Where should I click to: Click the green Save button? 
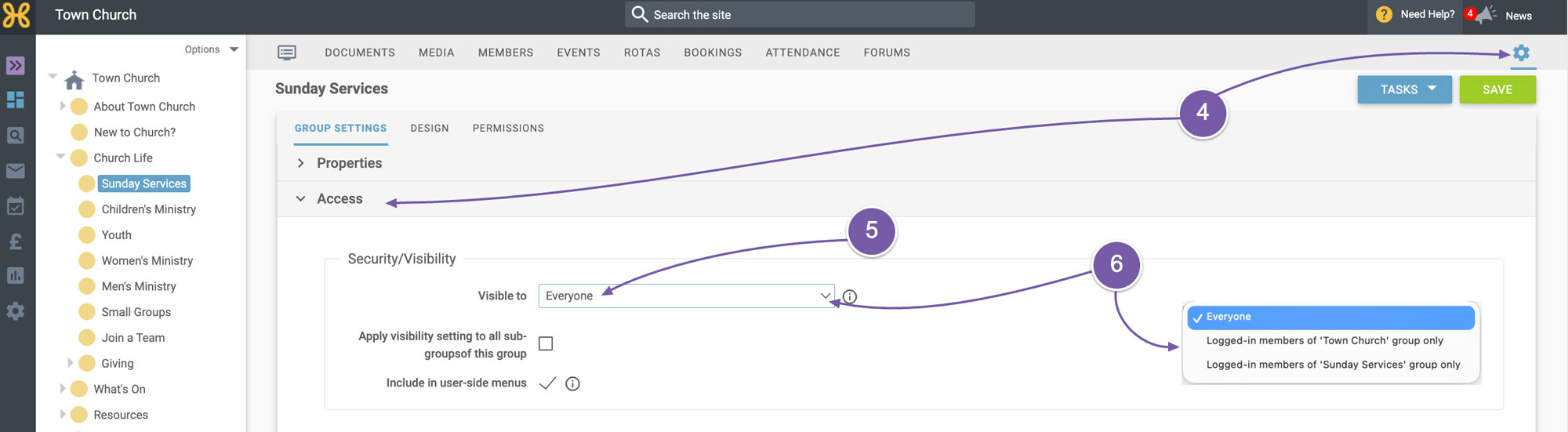tap(1497, 89)
